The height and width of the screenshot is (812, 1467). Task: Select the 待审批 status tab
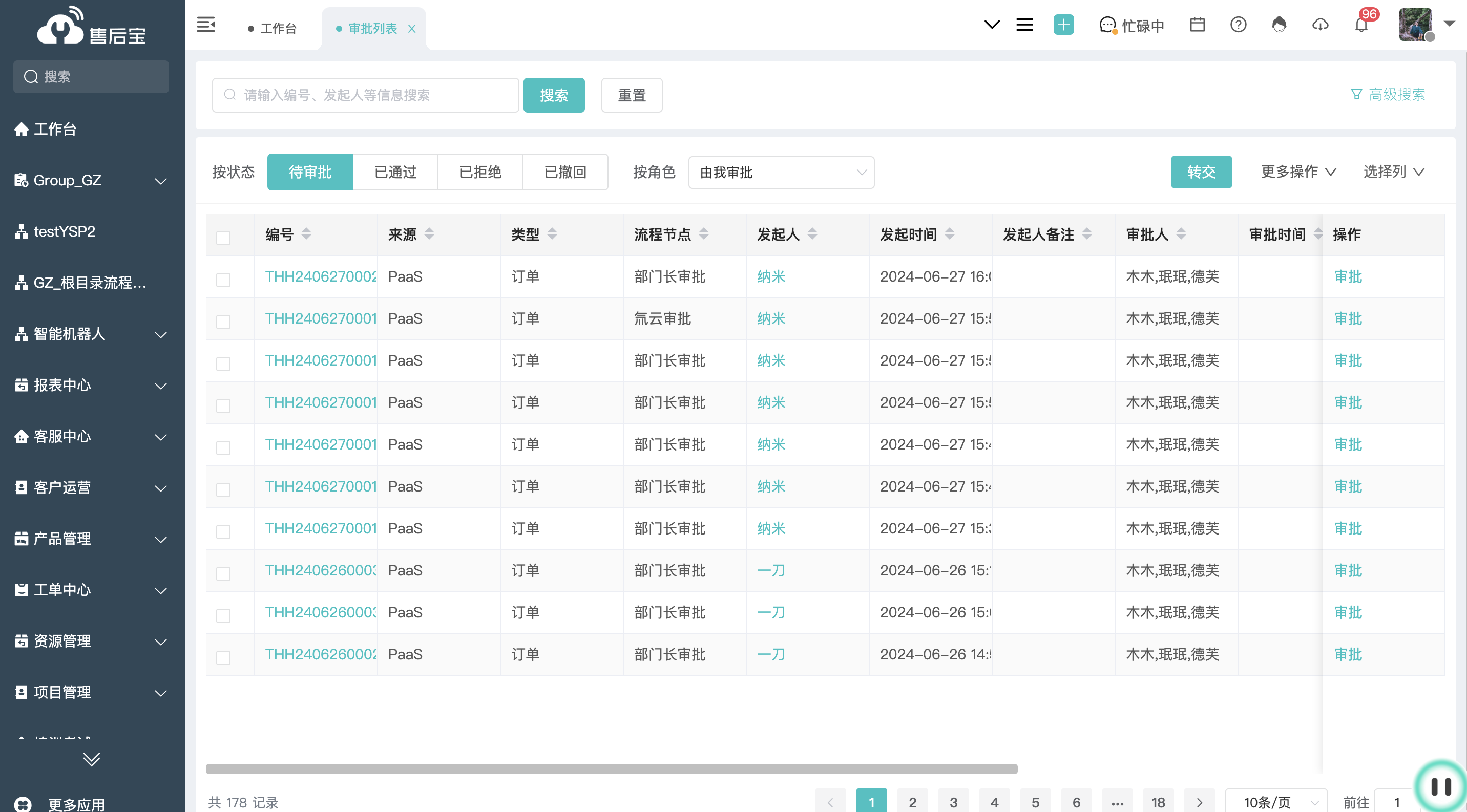pyautogui.click(x=310, y=172)
